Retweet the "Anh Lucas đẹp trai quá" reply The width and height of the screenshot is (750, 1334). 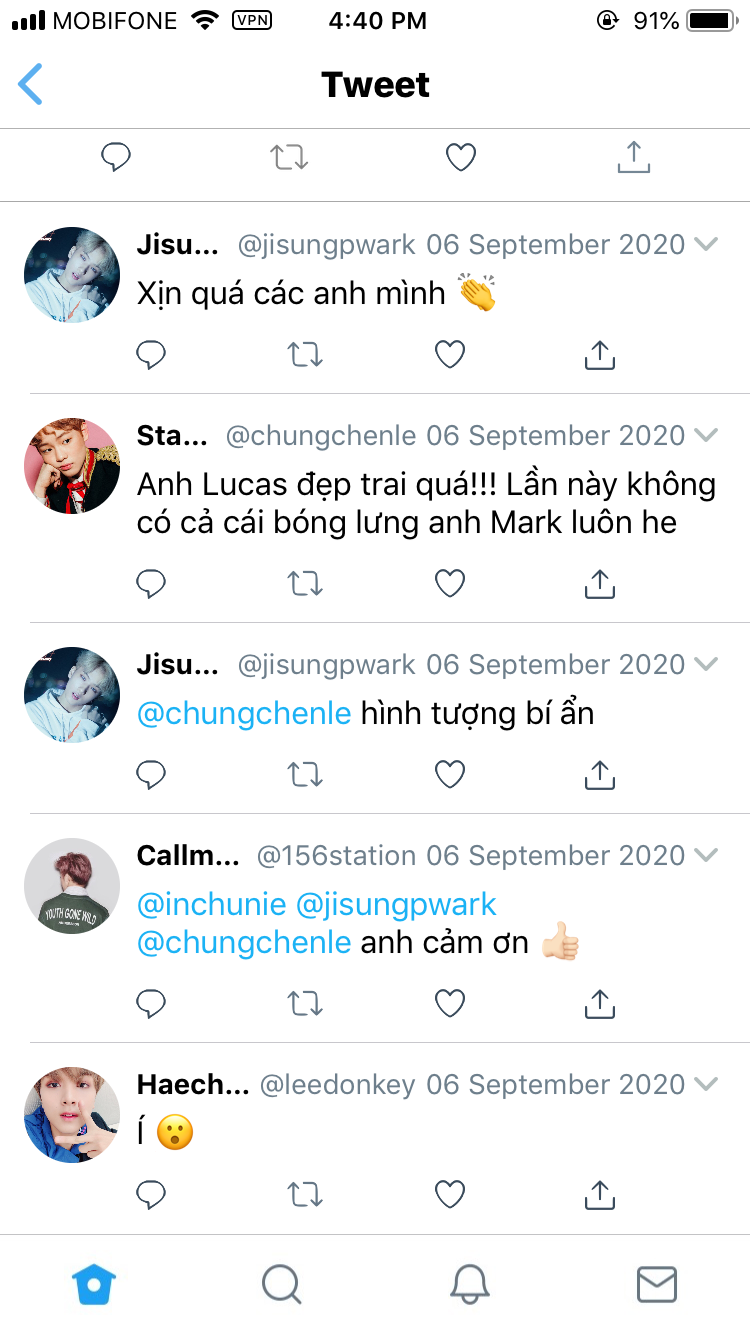[x=305, y=583]
